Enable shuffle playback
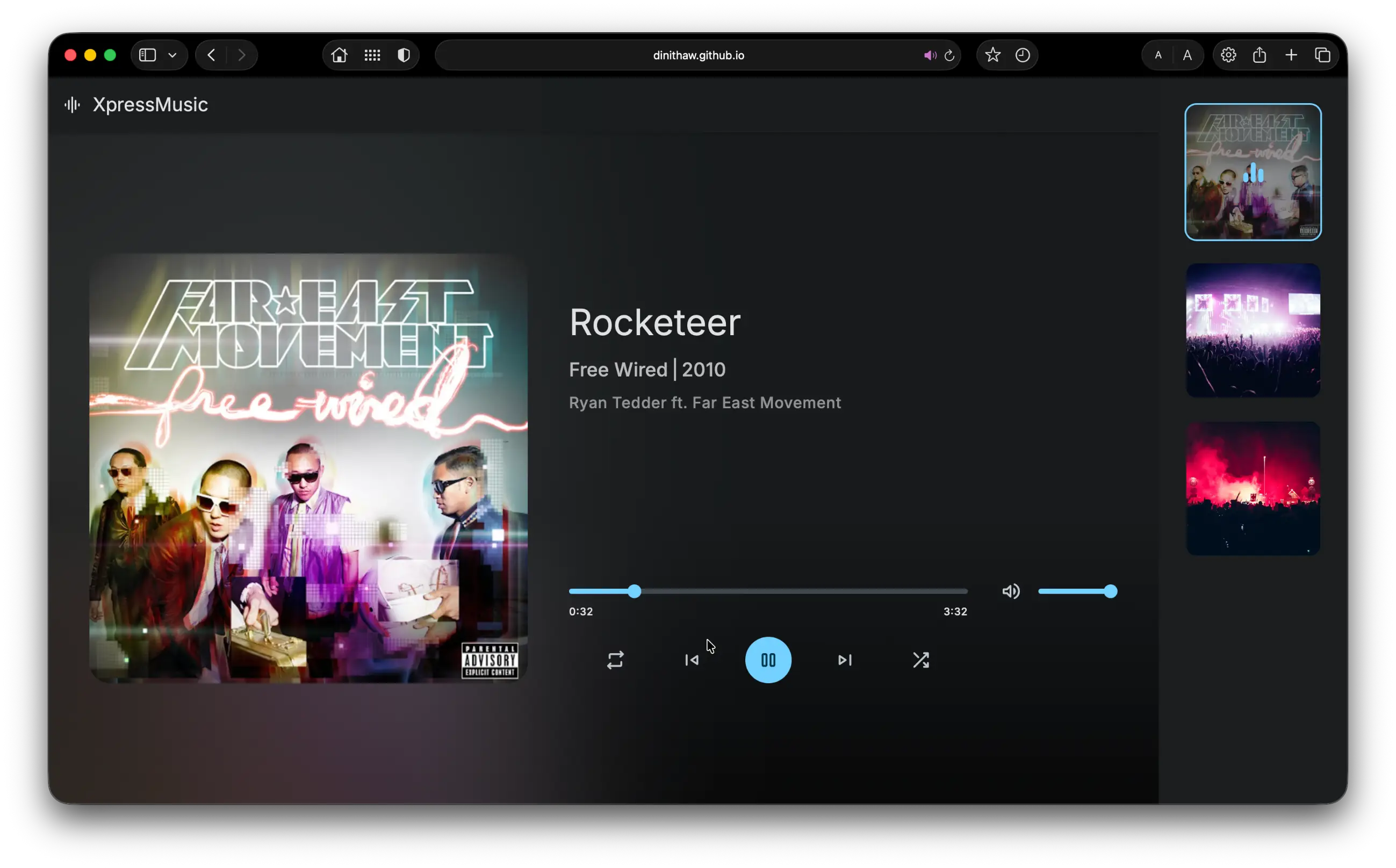 tap(921, 660)
